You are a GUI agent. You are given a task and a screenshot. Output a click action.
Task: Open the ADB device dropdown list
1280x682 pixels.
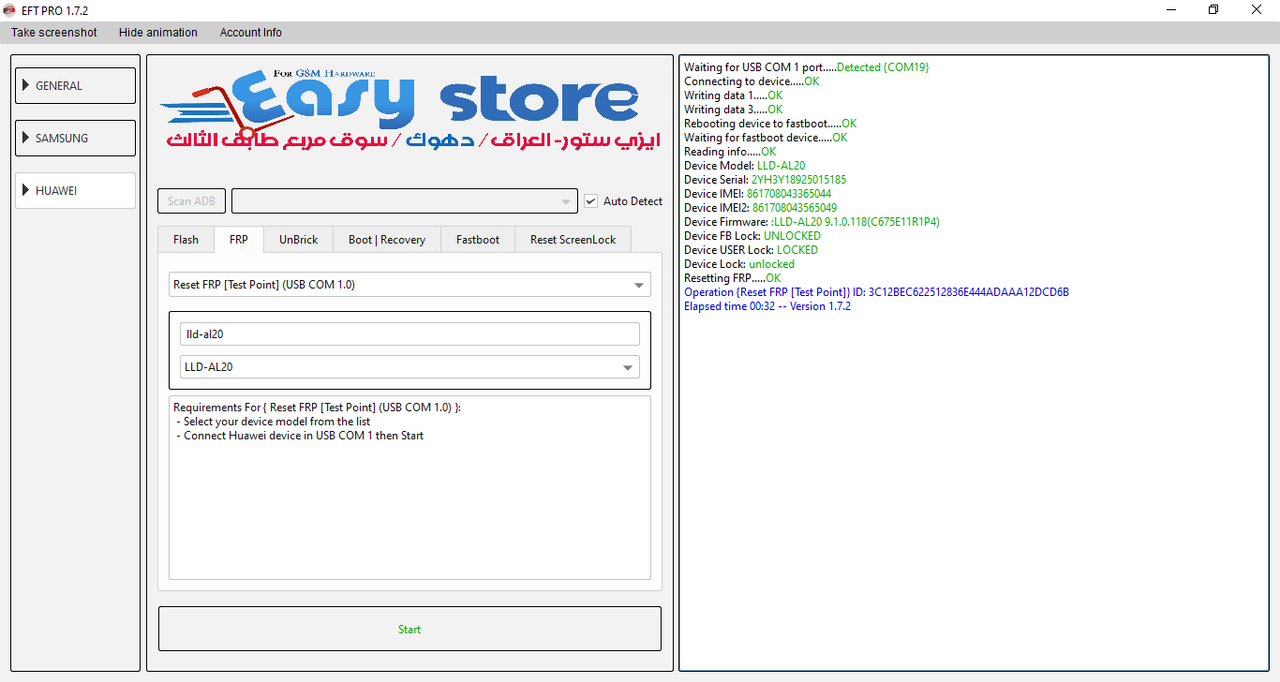click(404, 201)
